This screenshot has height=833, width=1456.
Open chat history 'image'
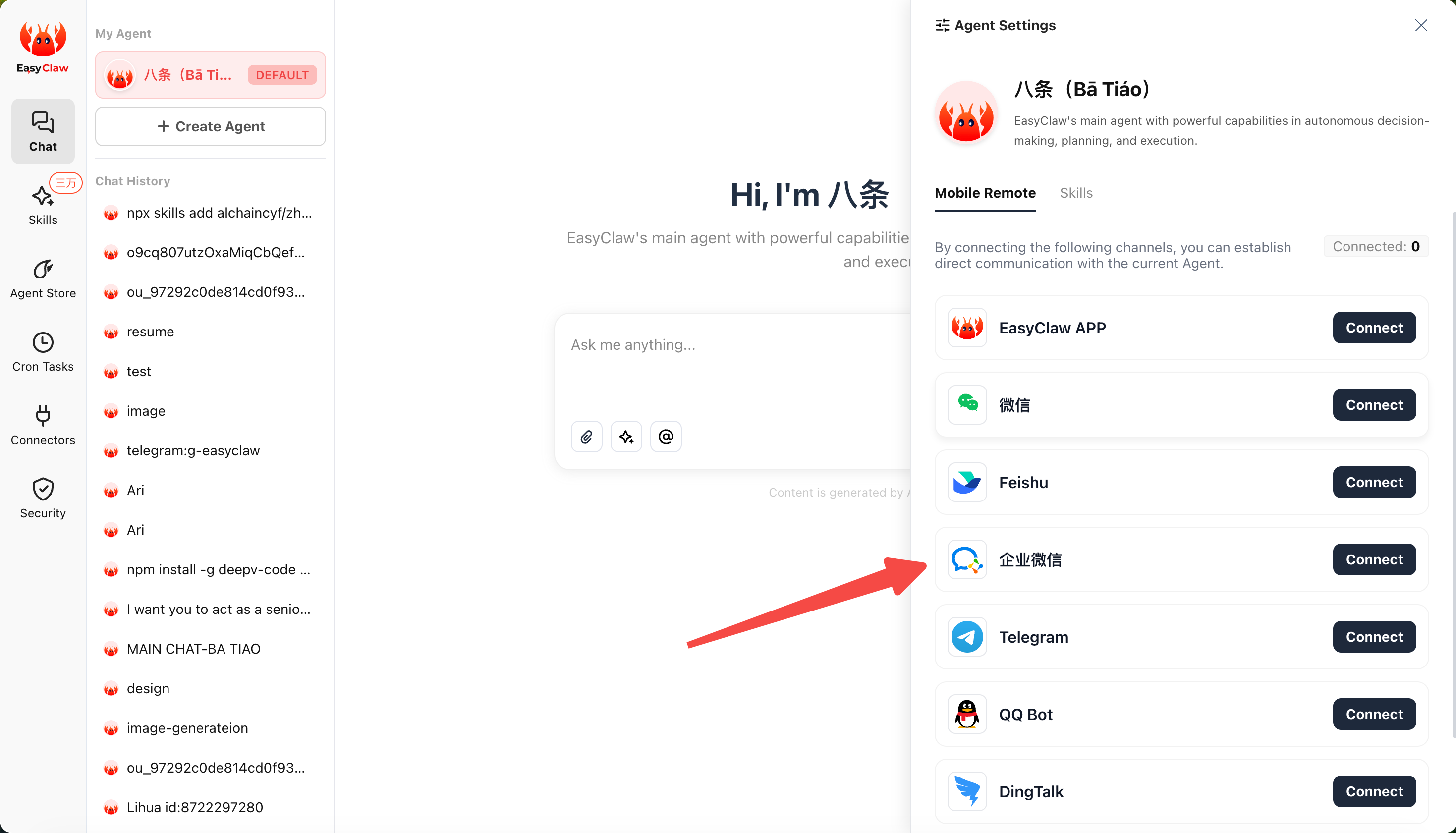pos(210,411)
